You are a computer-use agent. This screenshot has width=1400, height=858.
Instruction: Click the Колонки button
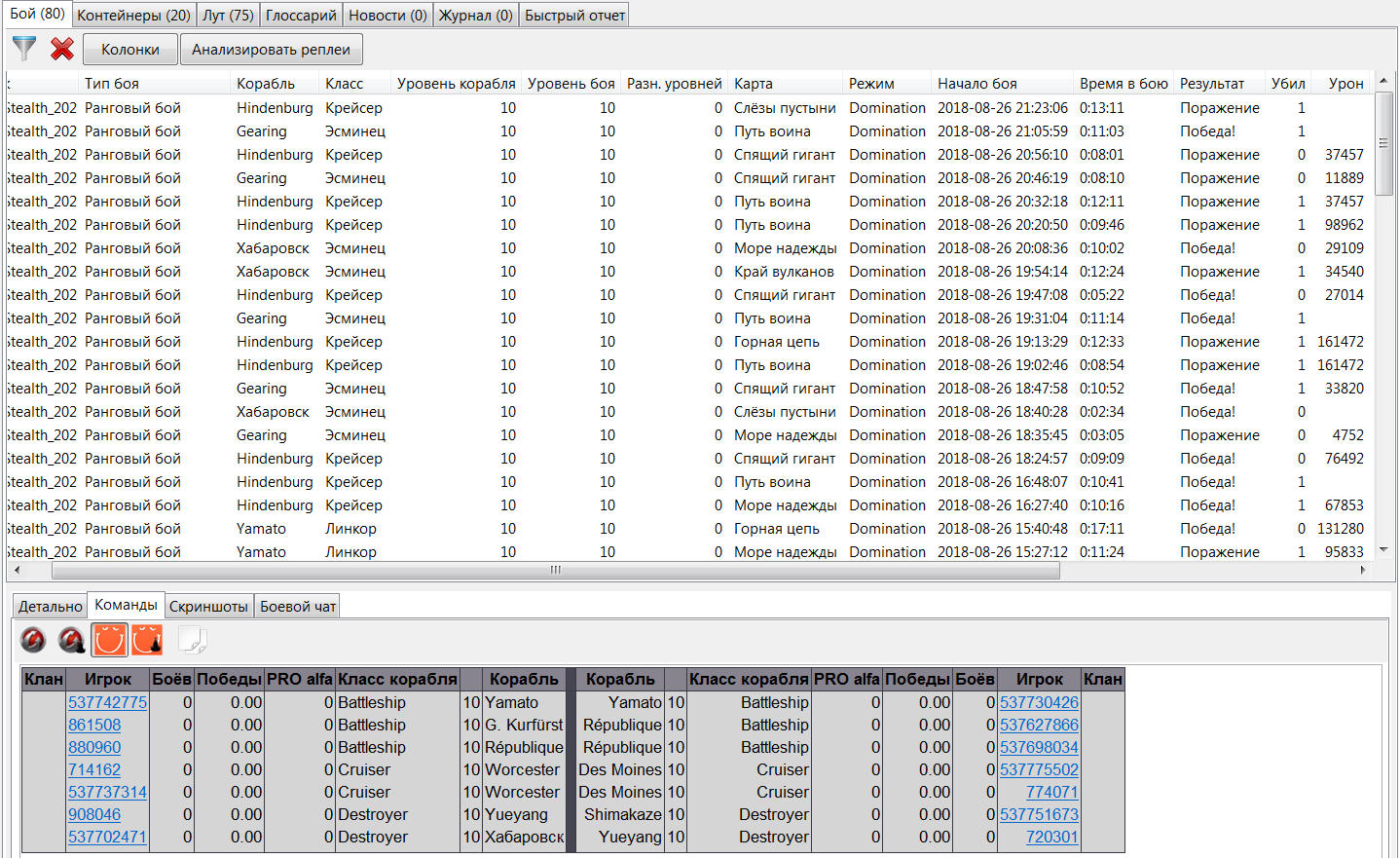tap(130, 50)
